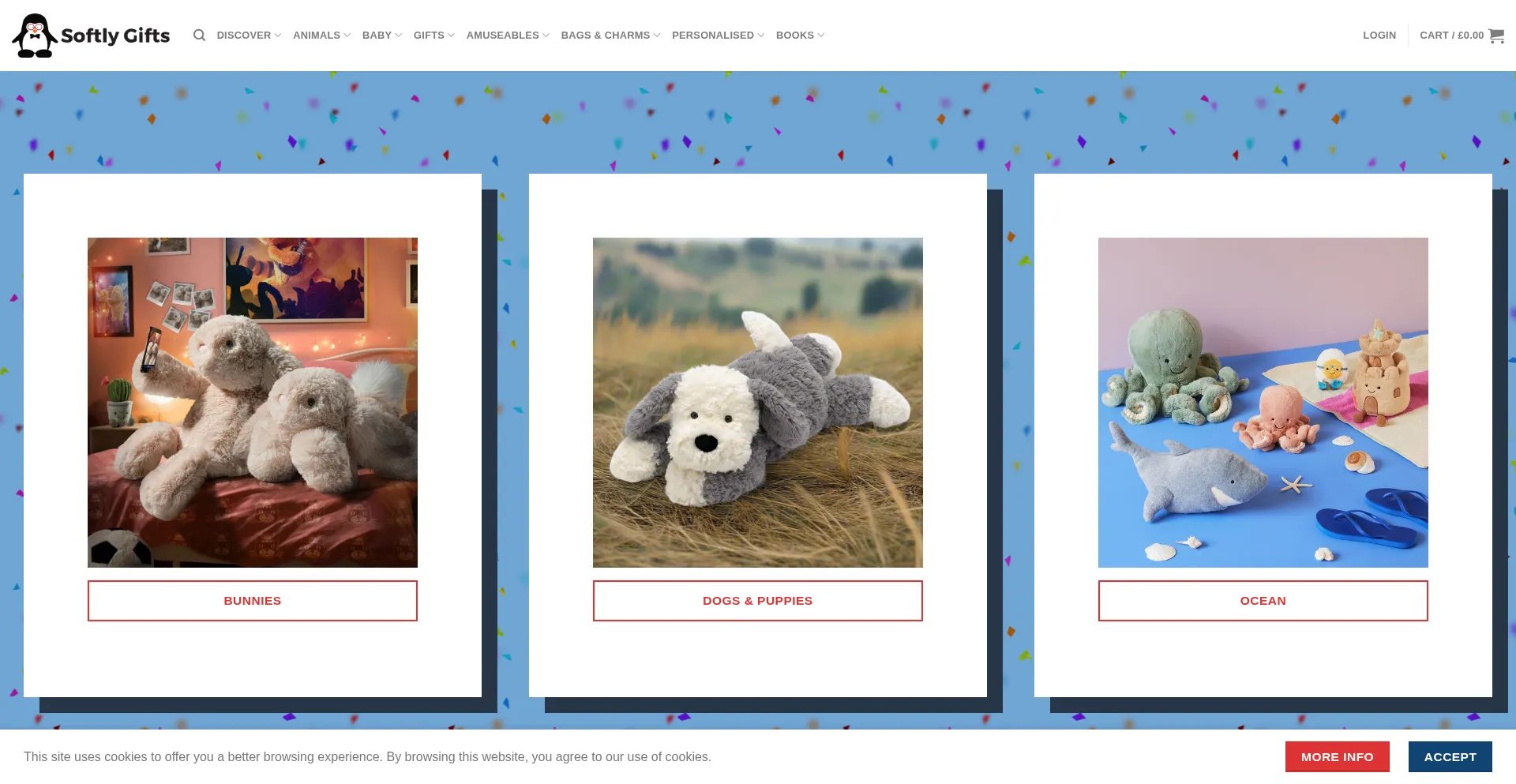Click More Info on cookie banner
Viewport: 1516px width, 784px height.
point(1337,756)
